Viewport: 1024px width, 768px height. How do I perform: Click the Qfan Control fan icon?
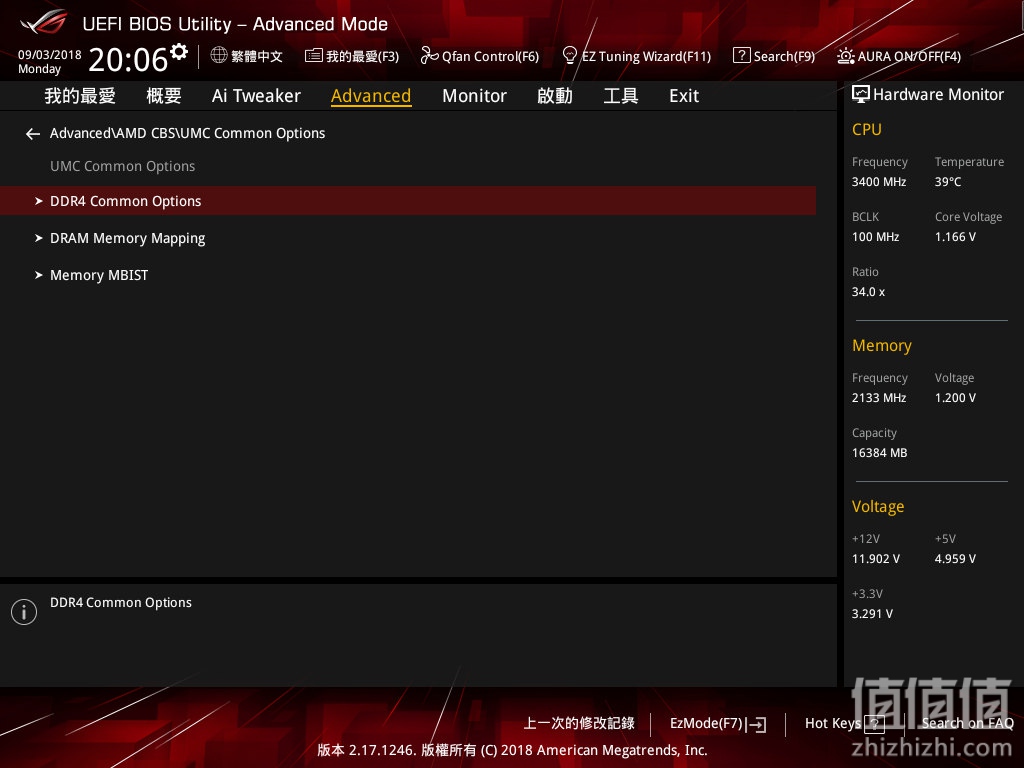pyautogui.click(x=429, y=56)
